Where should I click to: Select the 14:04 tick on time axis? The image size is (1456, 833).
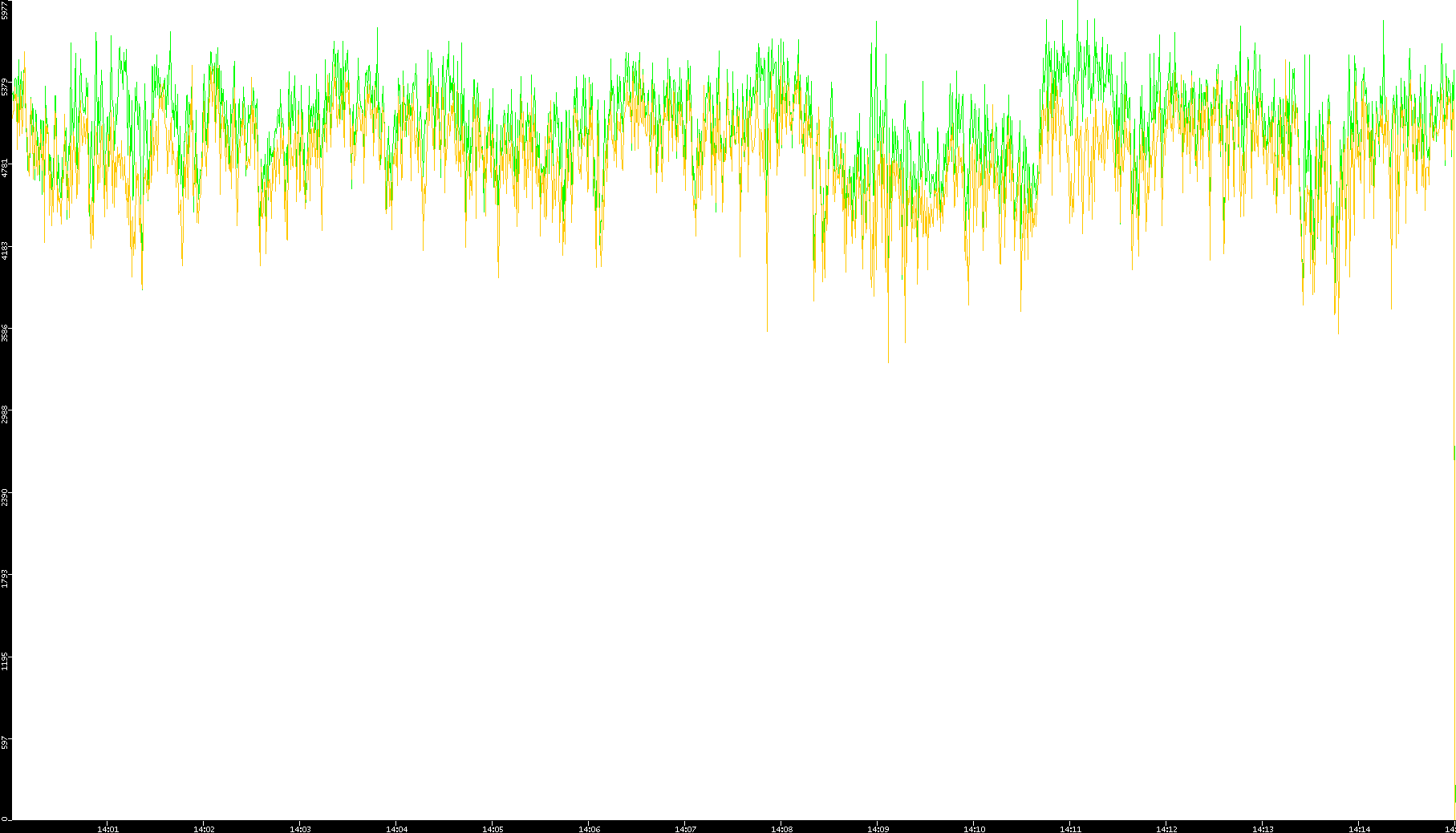tap(396, 829)
